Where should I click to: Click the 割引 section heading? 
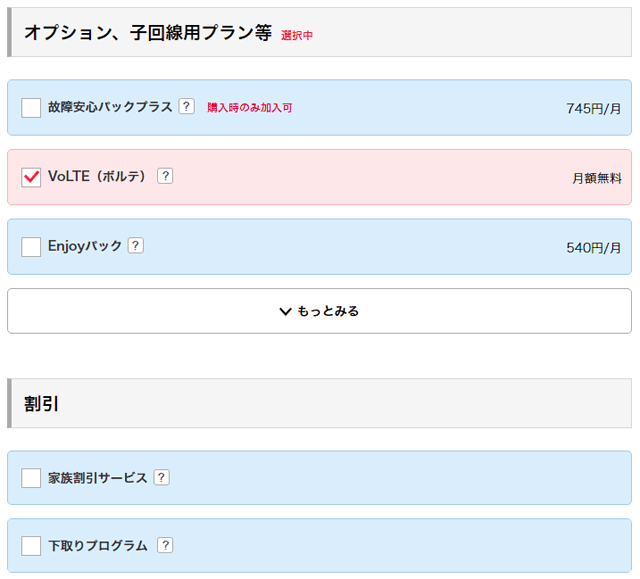(x=41, y=404)
